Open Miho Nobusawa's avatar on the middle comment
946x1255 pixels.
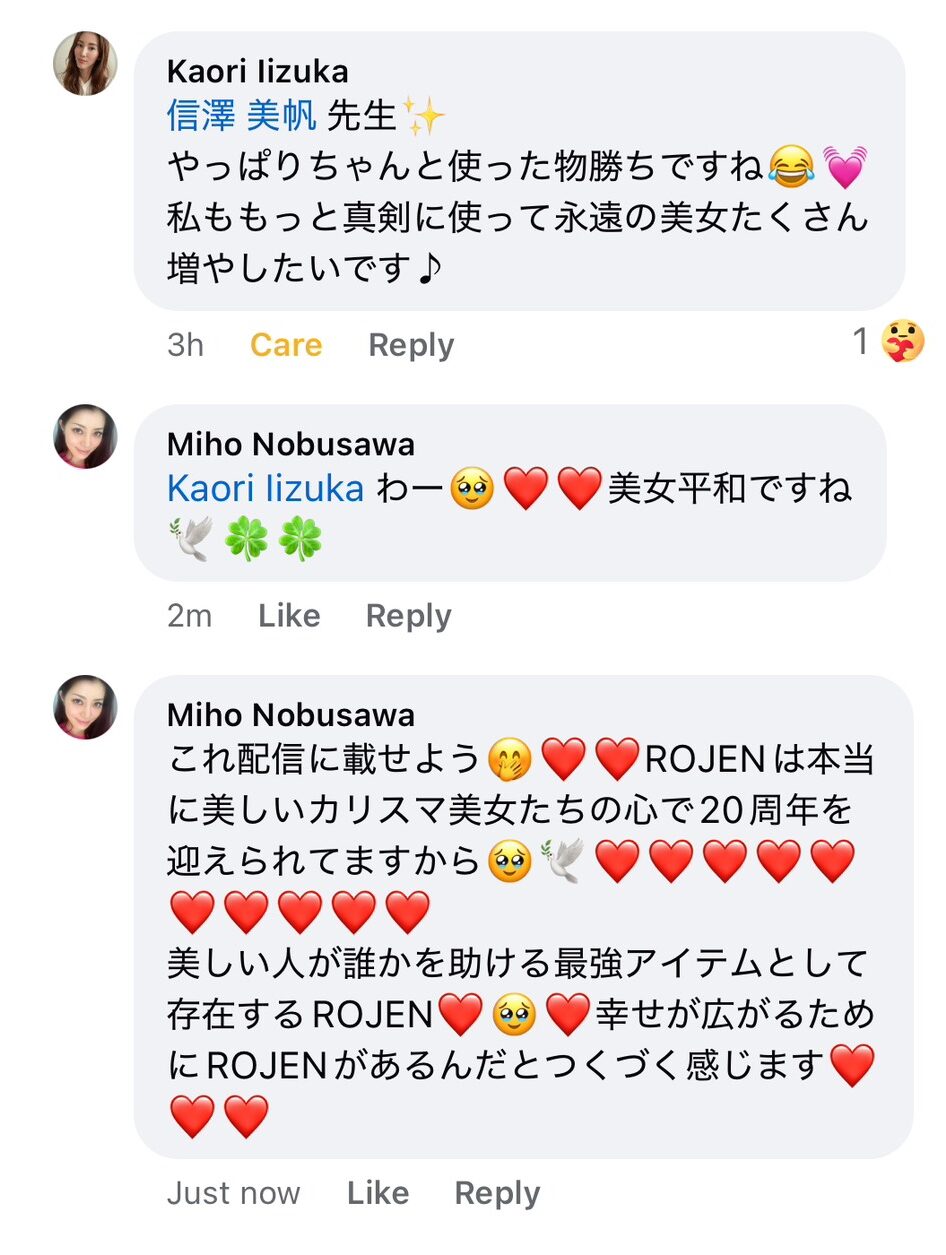(x=85, y=436)
